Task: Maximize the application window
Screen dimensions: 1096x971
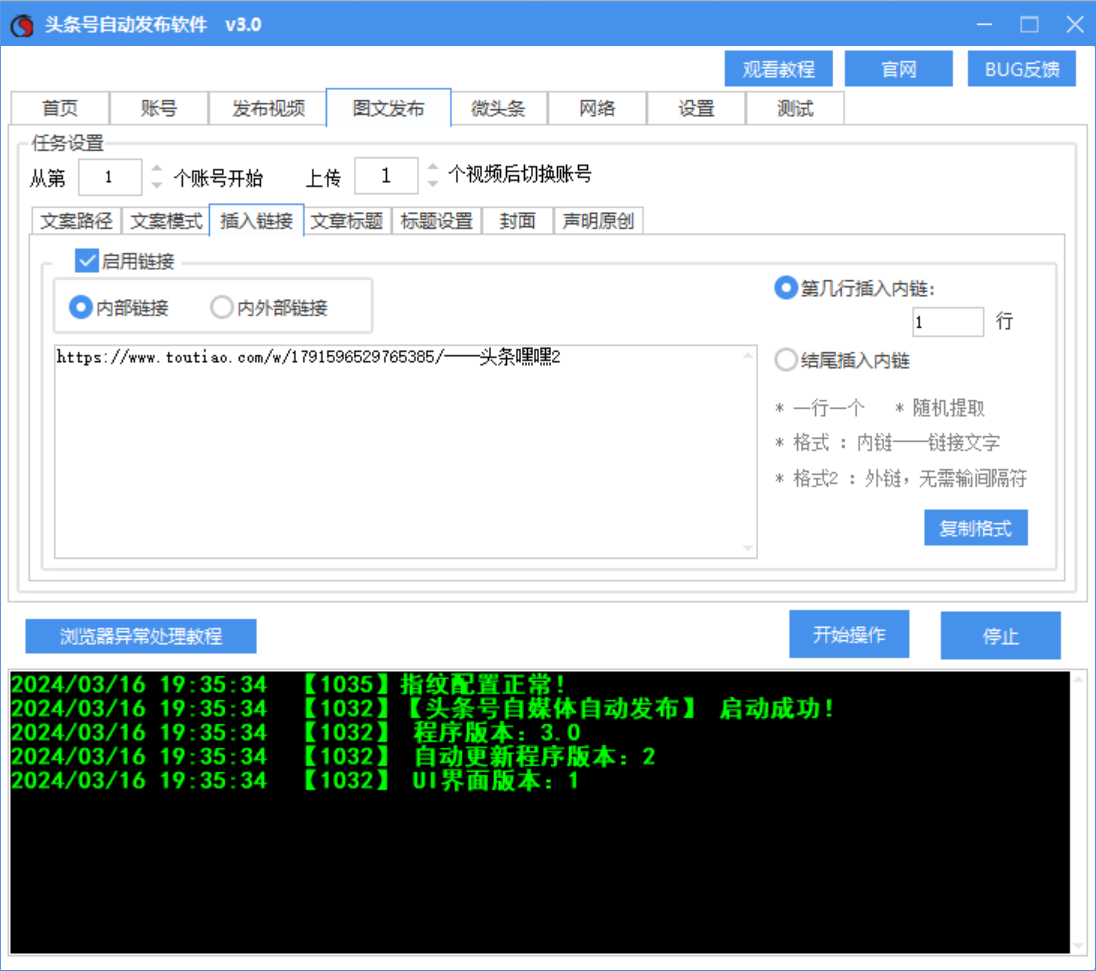Action: click(1030, 24)
